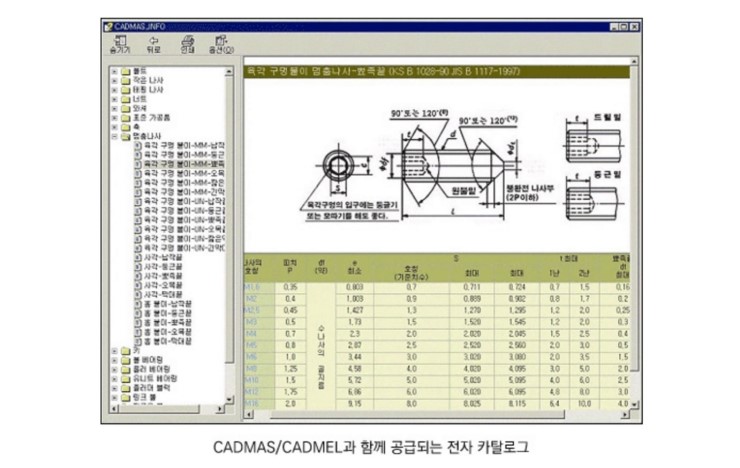Click page icon of 사각-막대끝
Image resolution: width=740 pixels, height=468 pixels.
point(138,294)
